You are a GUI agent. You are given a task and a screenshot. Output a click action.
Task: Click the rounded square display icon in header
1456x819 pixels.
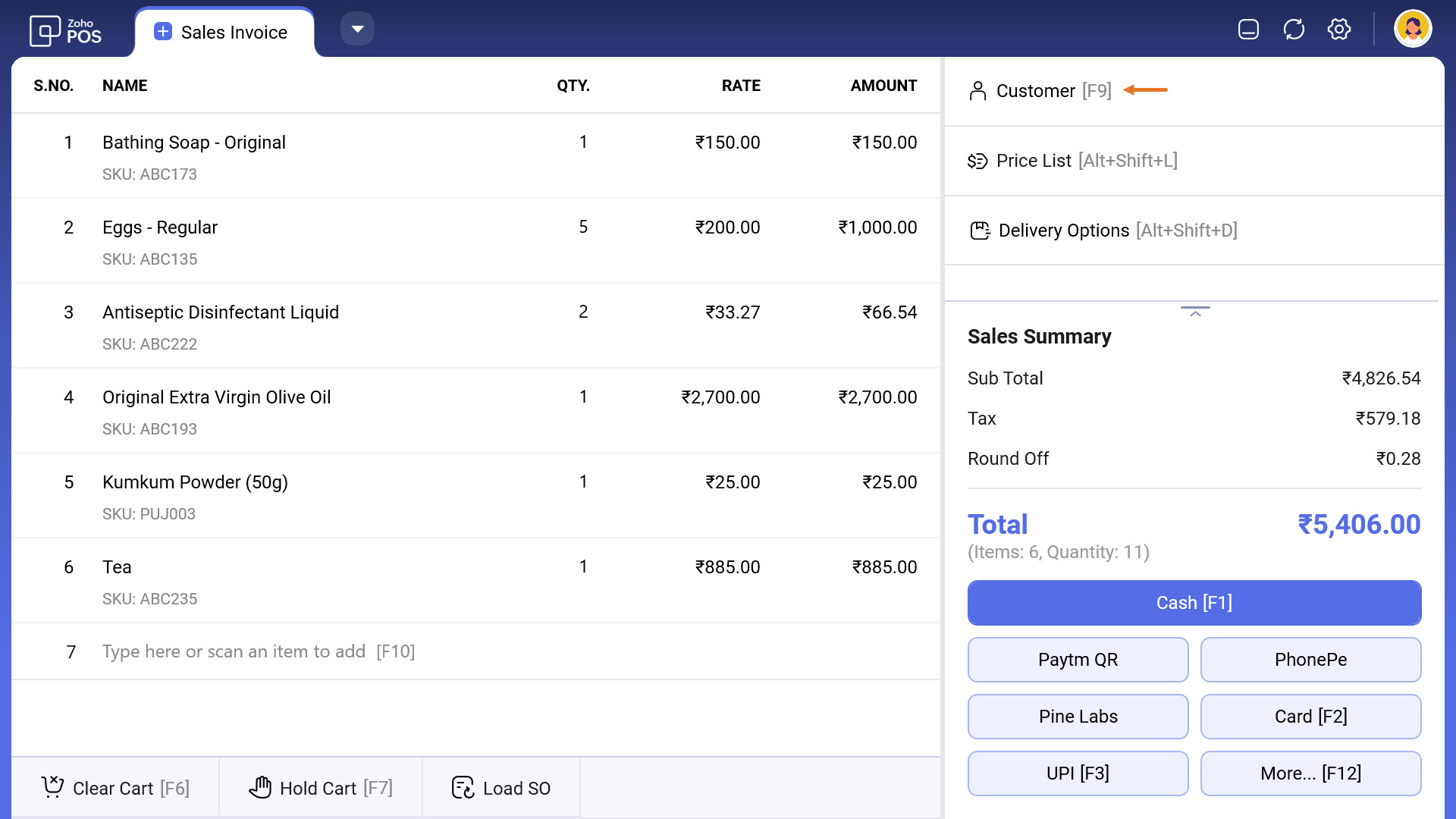(1248, 30)
